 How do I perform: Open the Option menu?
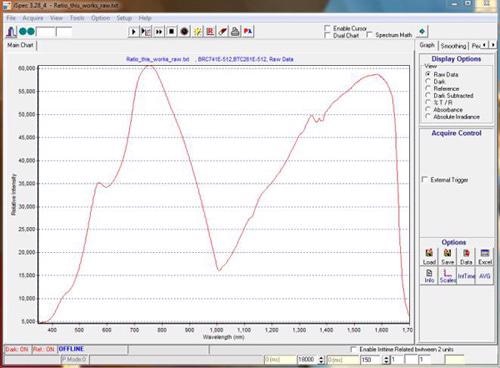[x=101, y=18]
